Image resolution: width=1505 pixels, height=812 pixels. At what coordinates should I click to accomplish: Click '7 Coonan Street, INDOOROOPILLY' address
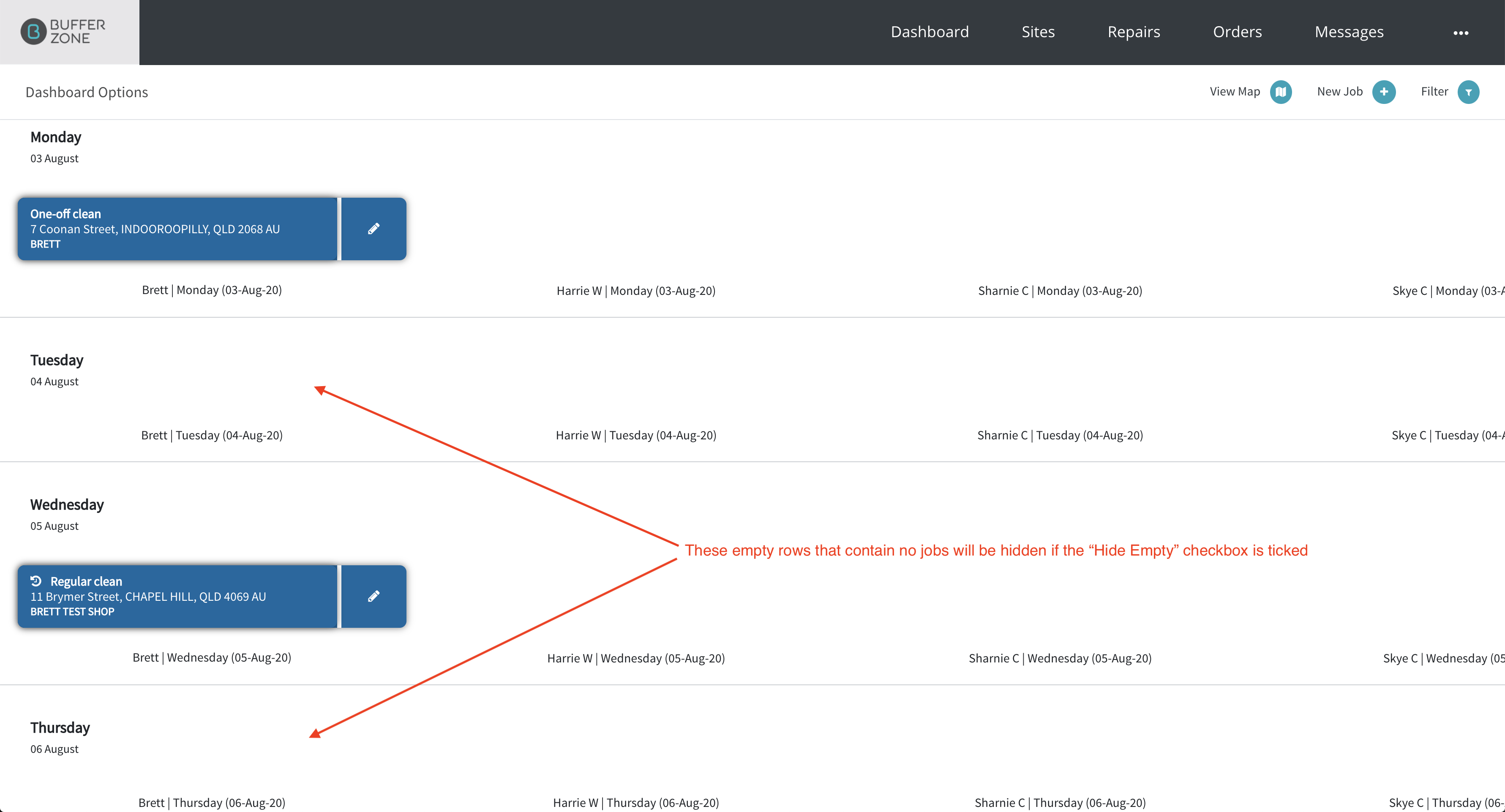pos(155,229)
